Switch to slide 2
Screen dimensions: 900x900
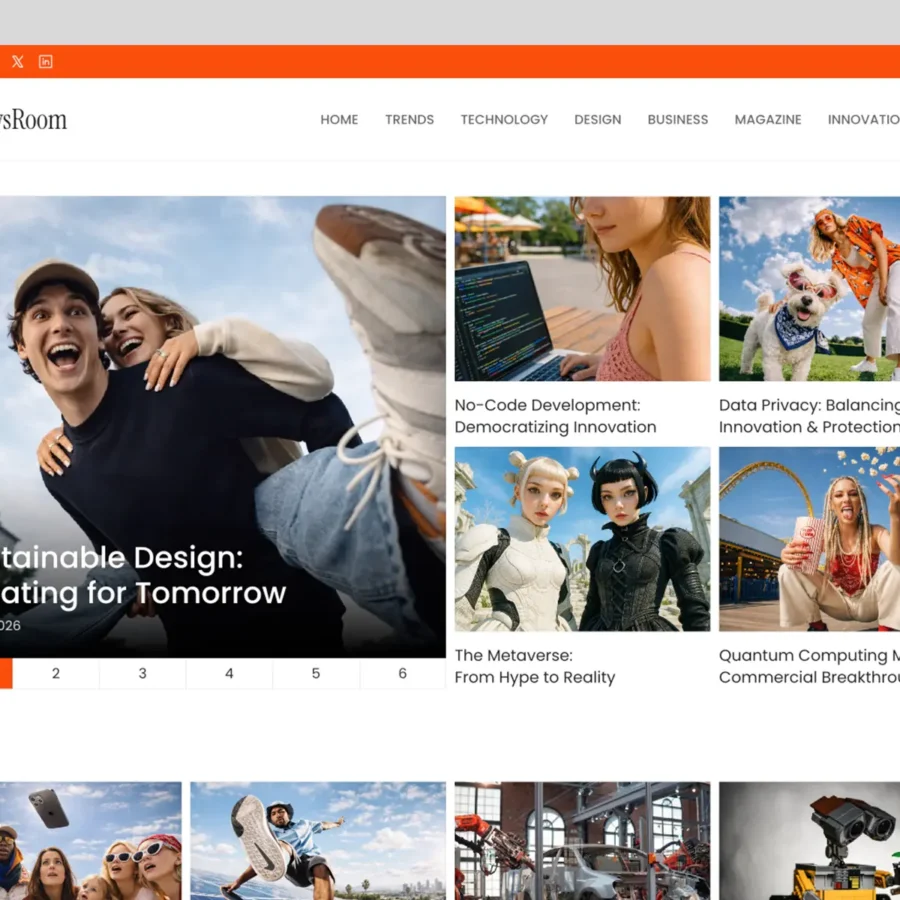click(56, 673)
